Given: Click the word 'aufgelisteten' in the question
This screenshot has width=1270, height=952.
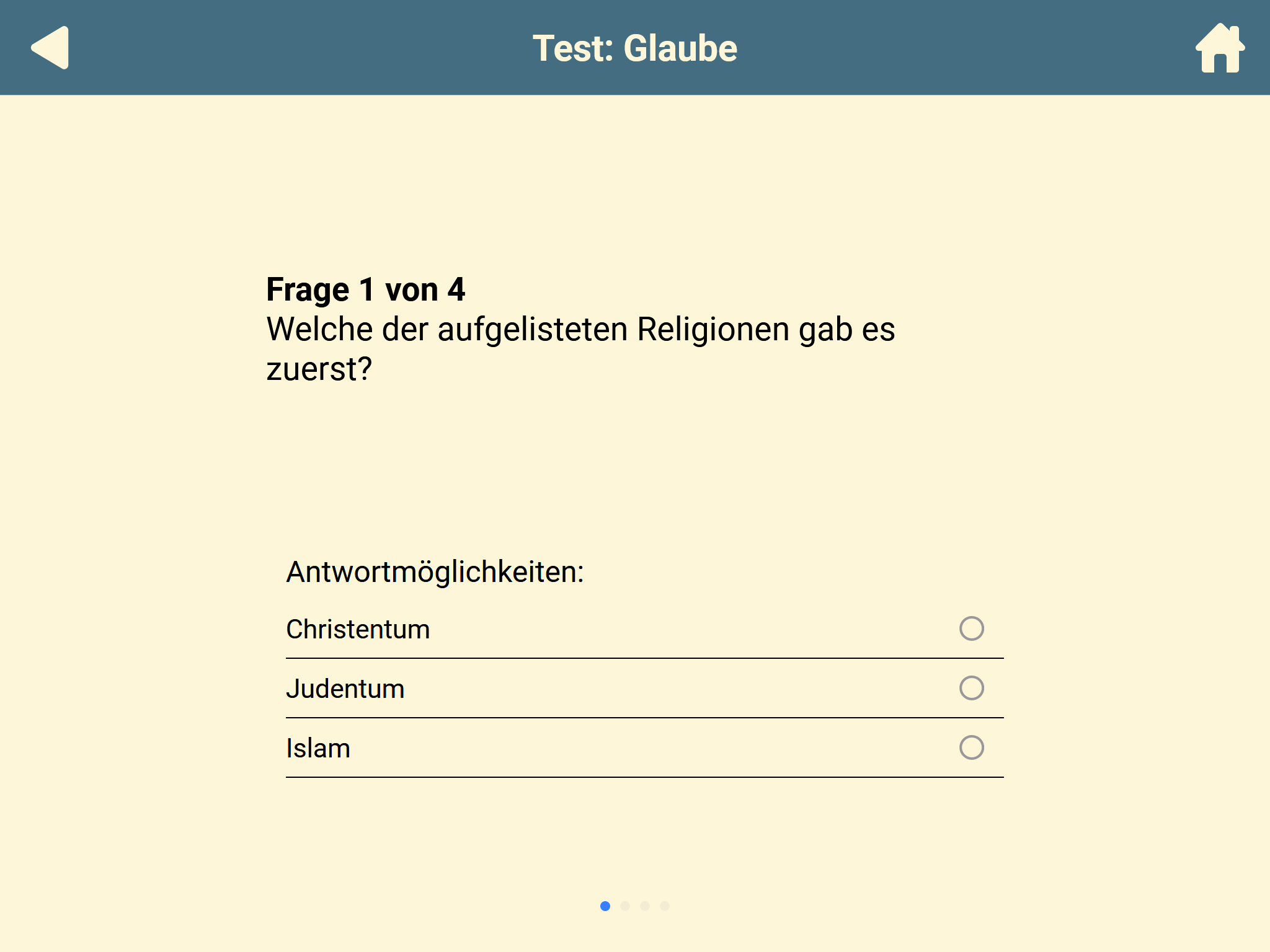Looking at the screenshot, I should (x=533, y=329).
